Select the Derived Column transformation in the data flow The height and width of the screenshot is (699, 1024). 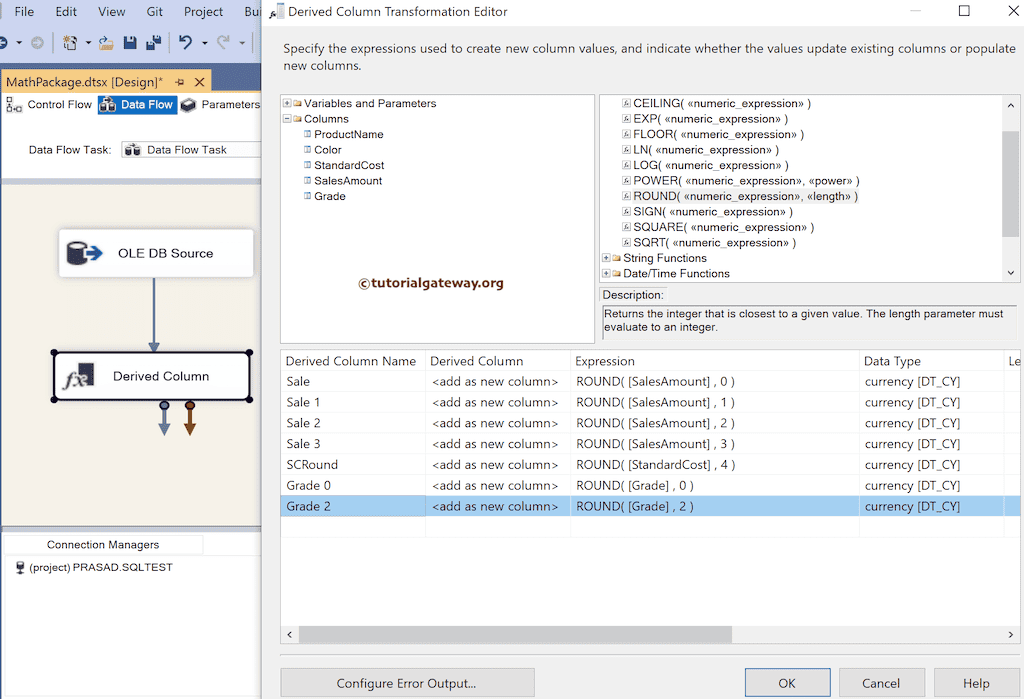[x=151, y=377]
